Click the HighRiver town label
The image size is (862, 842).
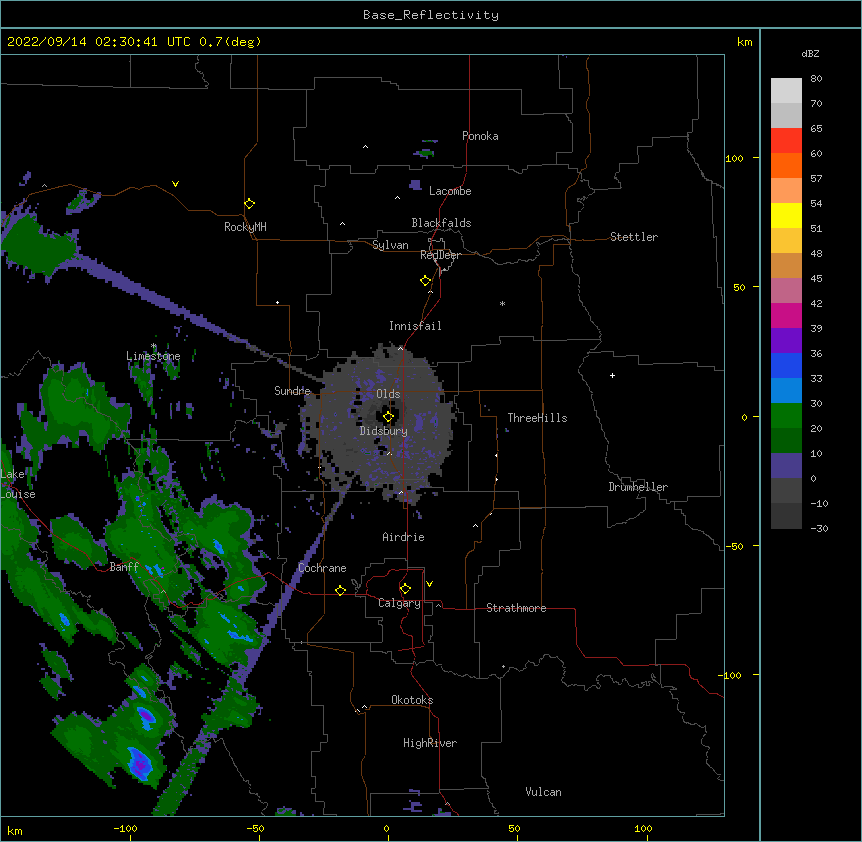[430, 743]
